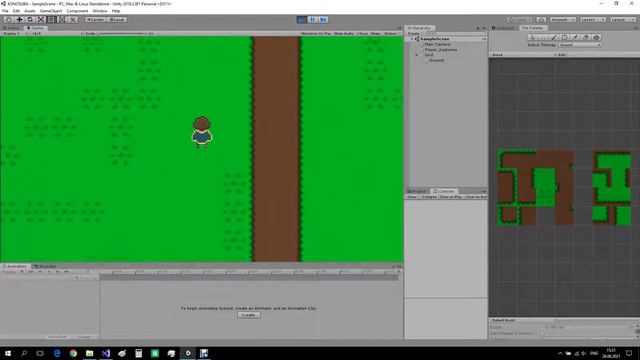The image size is (640, 360).
Task: Switch to the Project tab
Action: tap(417, 191)
